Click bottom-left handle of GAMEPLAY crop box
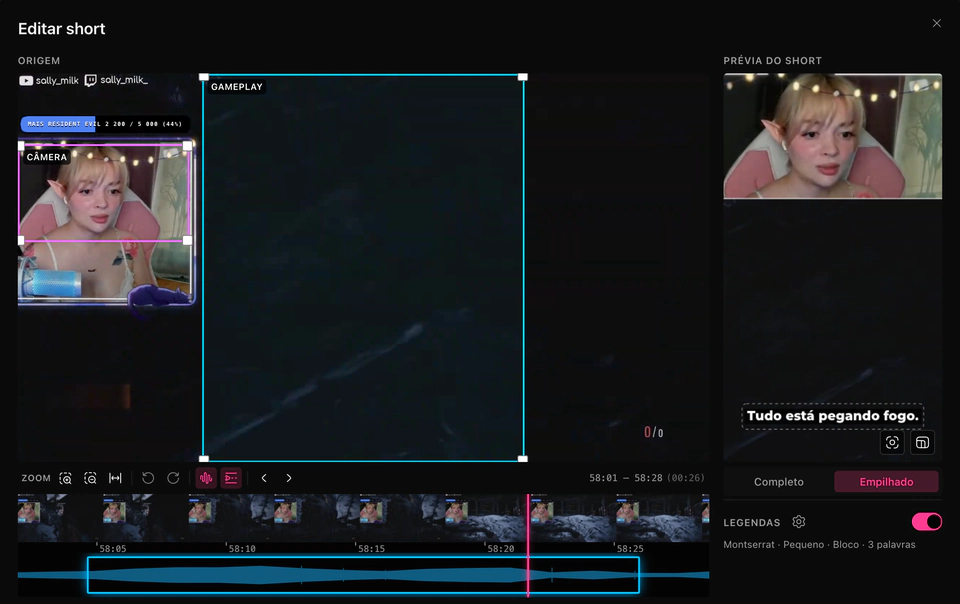 coord(204,459)
